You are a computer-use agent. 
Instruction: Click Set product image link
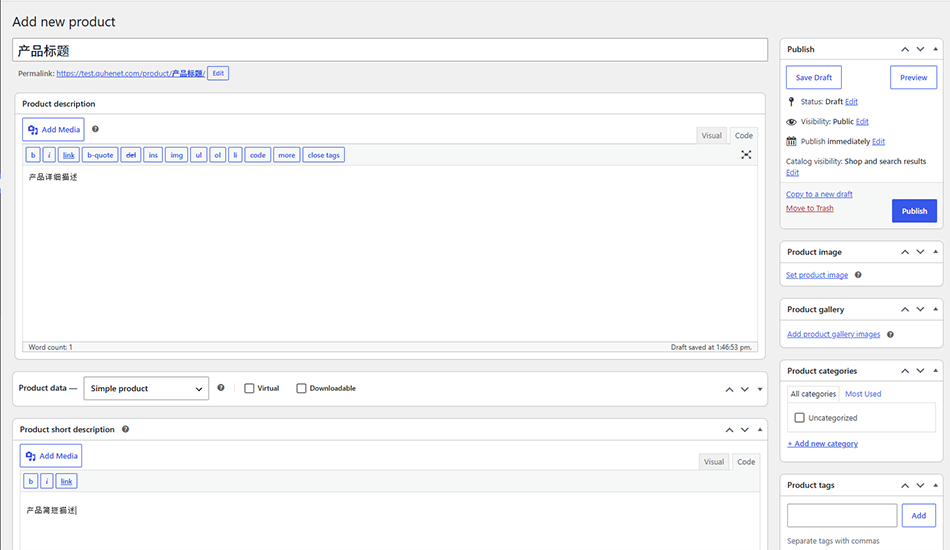click(817, 275)
